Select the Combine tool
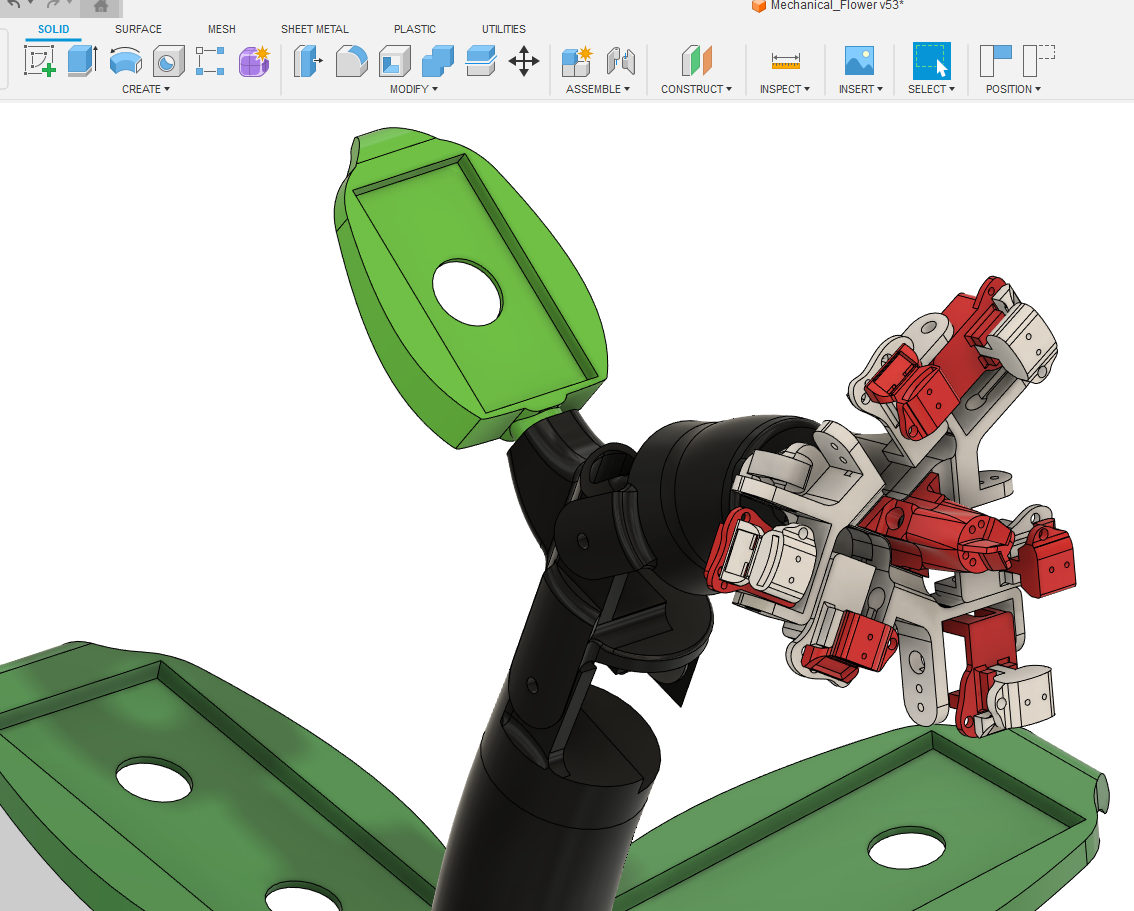 (x=438, y=61)
